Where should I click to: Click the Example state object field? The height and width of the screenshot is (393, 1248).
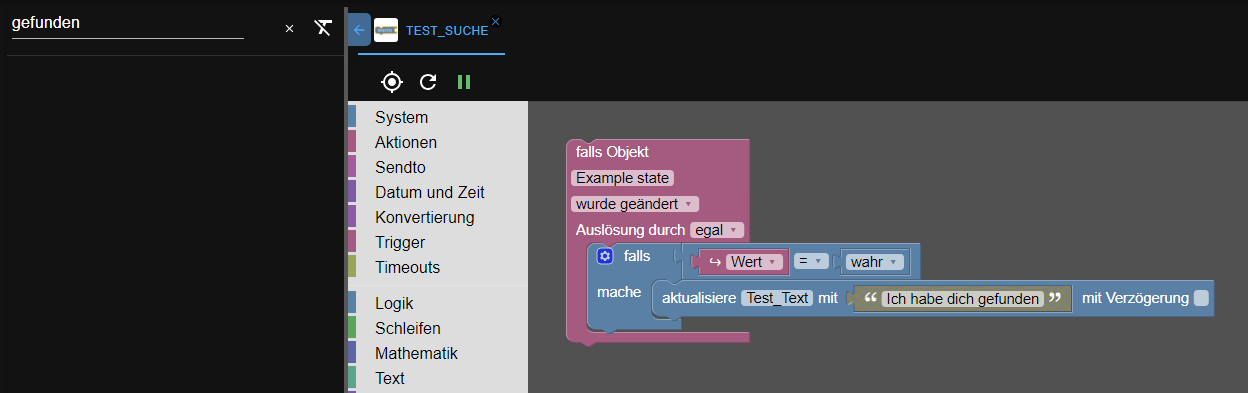point(622,178)
